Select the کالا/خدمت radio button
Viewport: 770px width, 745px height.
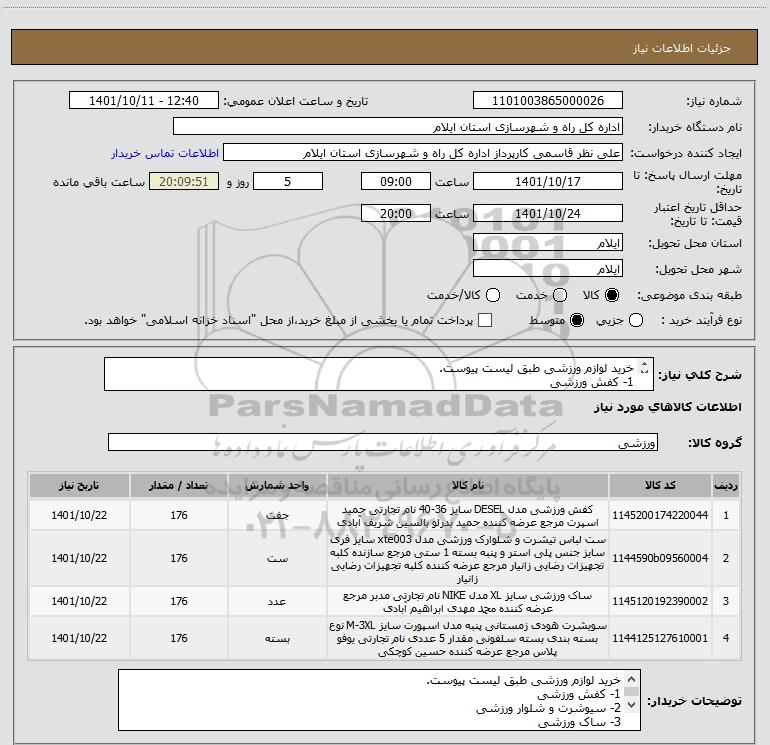pos(493,295)
